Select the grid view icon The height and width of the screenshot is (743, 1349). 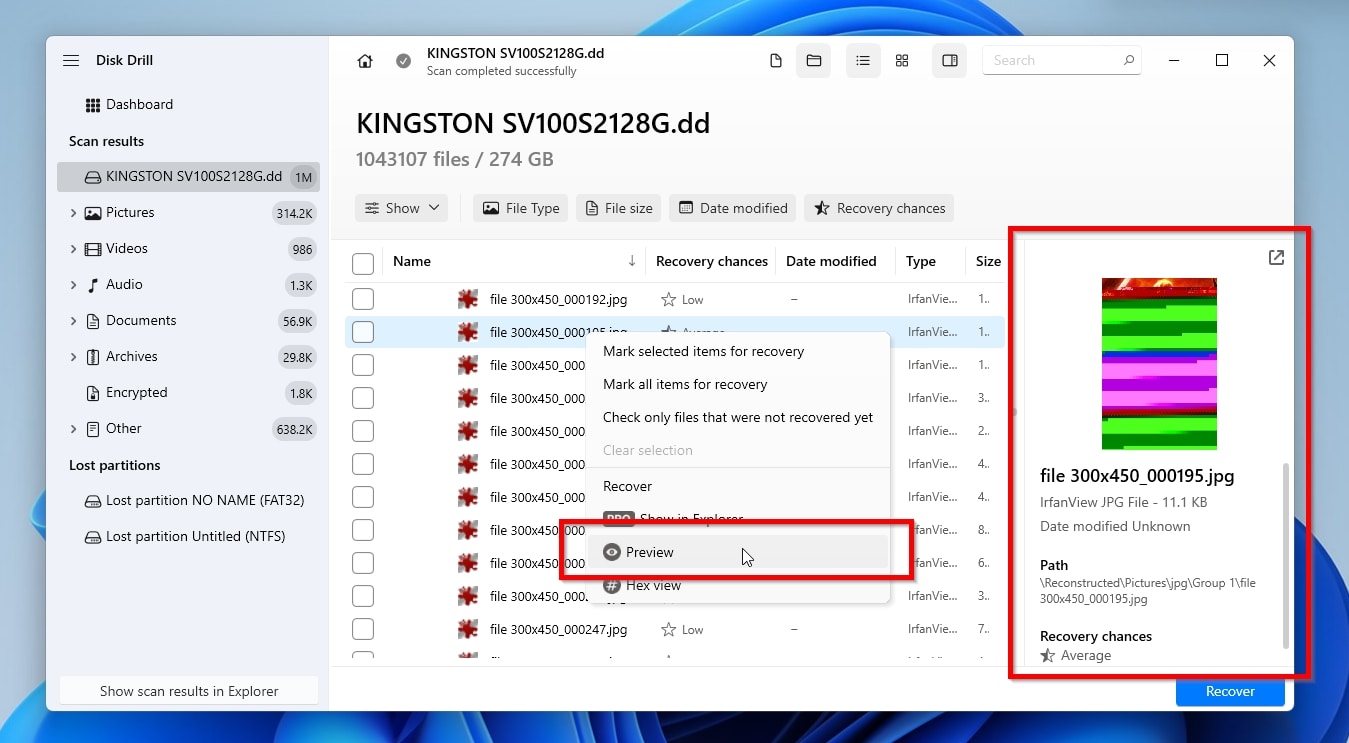[902, 61]
